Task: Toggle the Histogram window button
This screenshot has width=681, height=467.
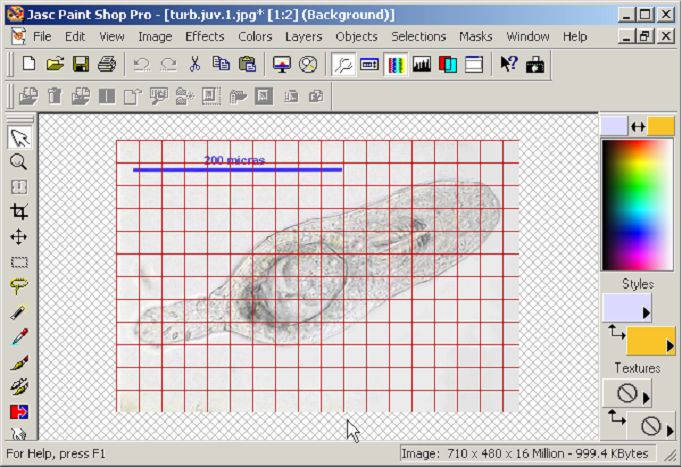Action: [x=422, y=65]
